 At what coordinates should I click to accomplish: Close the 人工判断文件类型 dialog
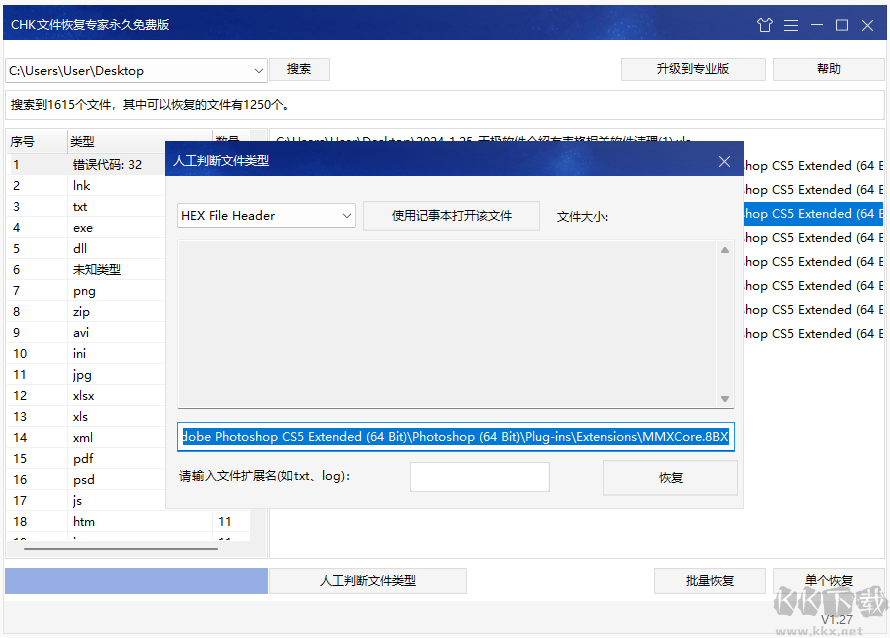(x=725, y=161)
